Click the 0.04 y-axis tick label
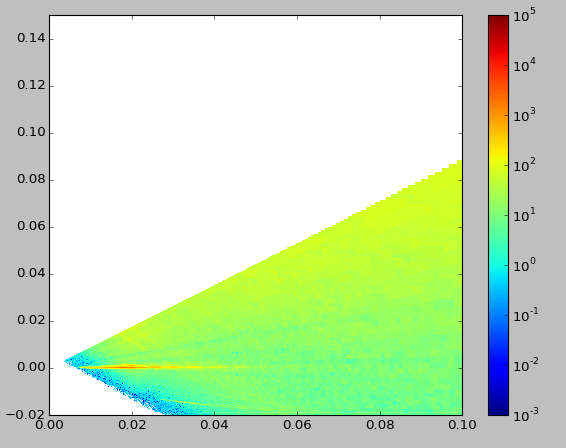Viewport: 566px width, 448px height. pyautogui.click(x=31, y=274)
